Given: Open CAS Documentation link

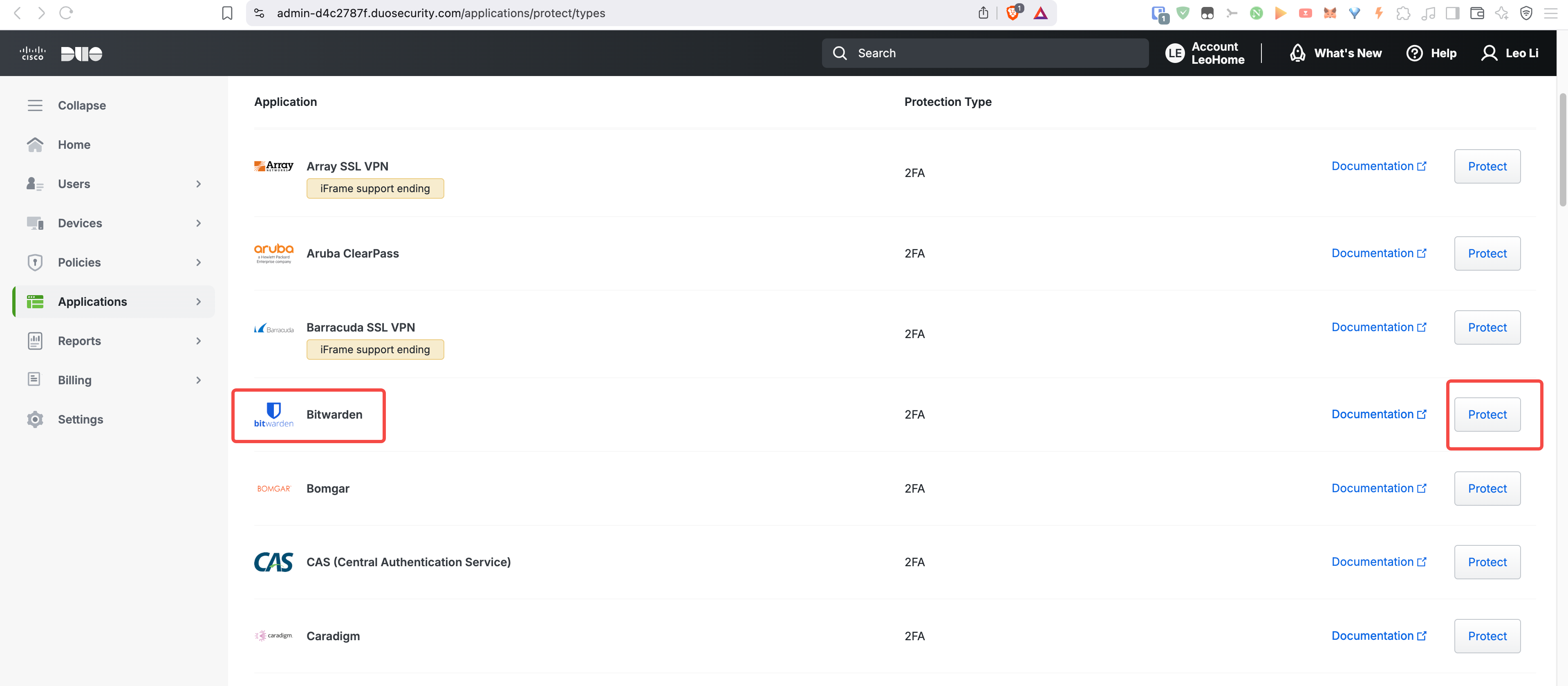Looking at the screenshot, I should 1379,562.
